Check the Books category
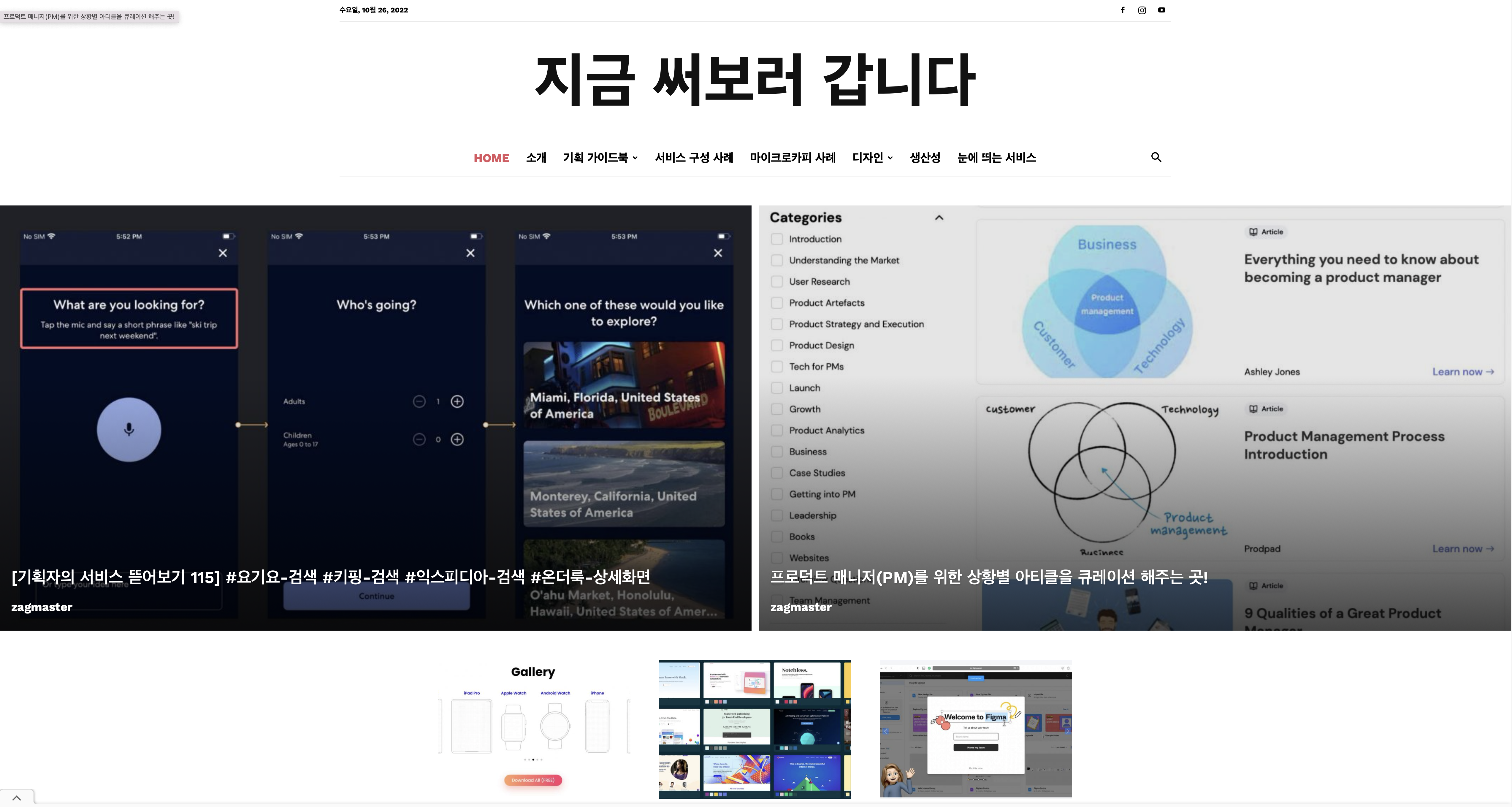 tap(776, 537)
